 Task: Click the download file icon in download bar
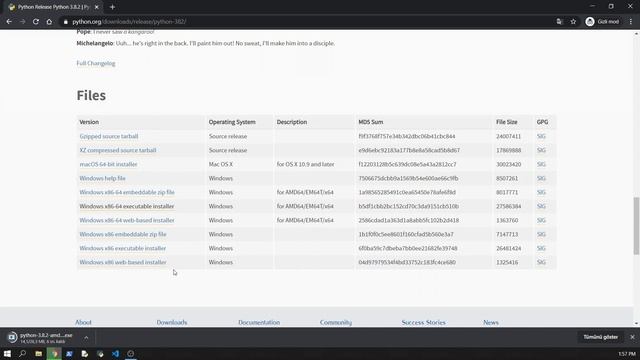click(12, 337)
